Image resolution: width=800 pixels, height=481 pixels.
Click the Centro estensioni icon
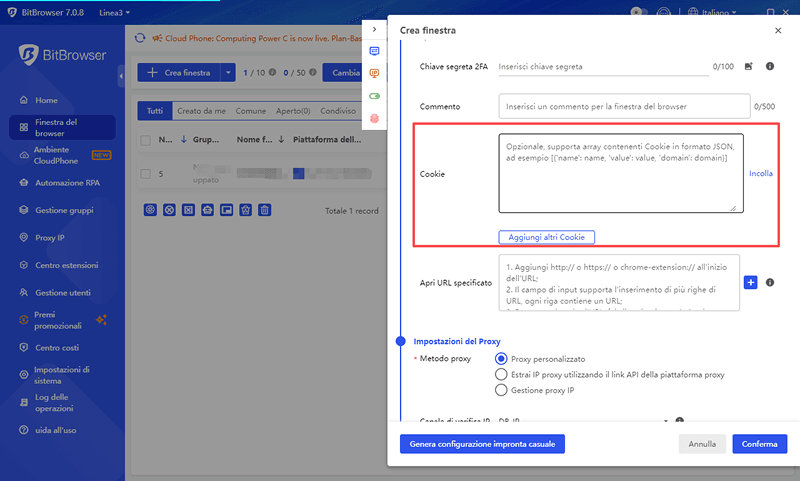point(23,265)
